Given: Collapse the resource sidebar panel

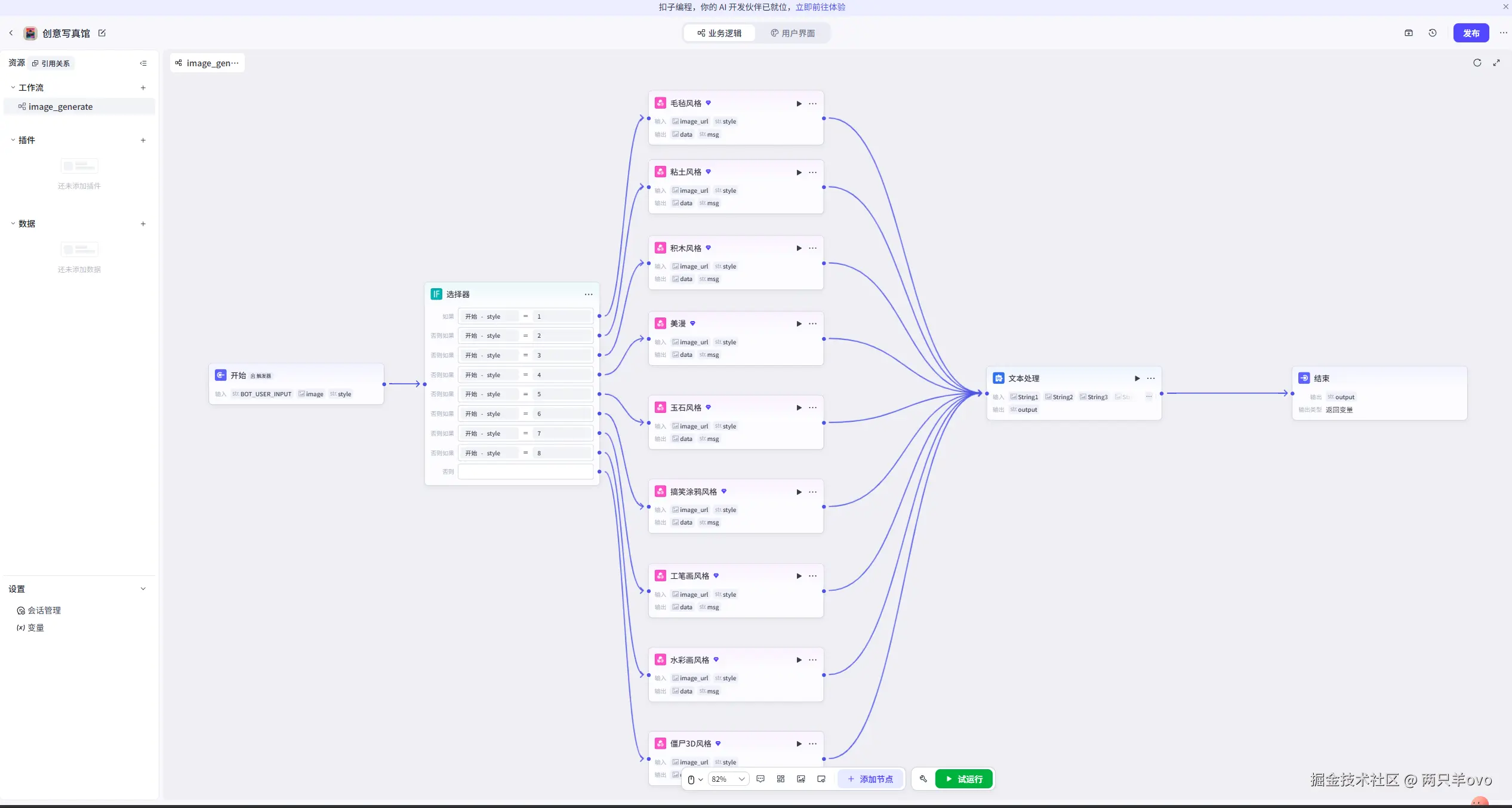Looking at the screenshot, I should pos(143,63).
